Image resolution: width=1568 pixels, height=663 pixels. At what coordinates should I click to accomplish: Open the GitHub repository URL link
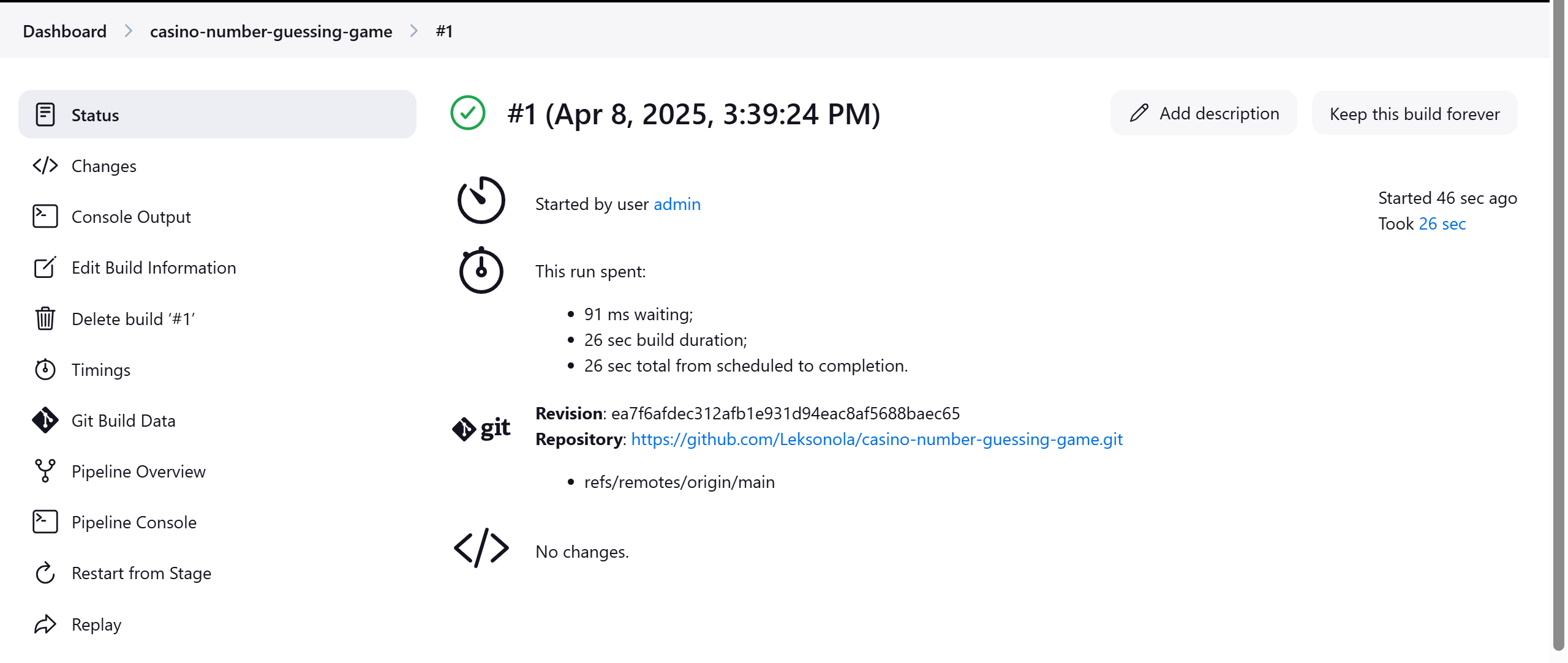point(876,439)
